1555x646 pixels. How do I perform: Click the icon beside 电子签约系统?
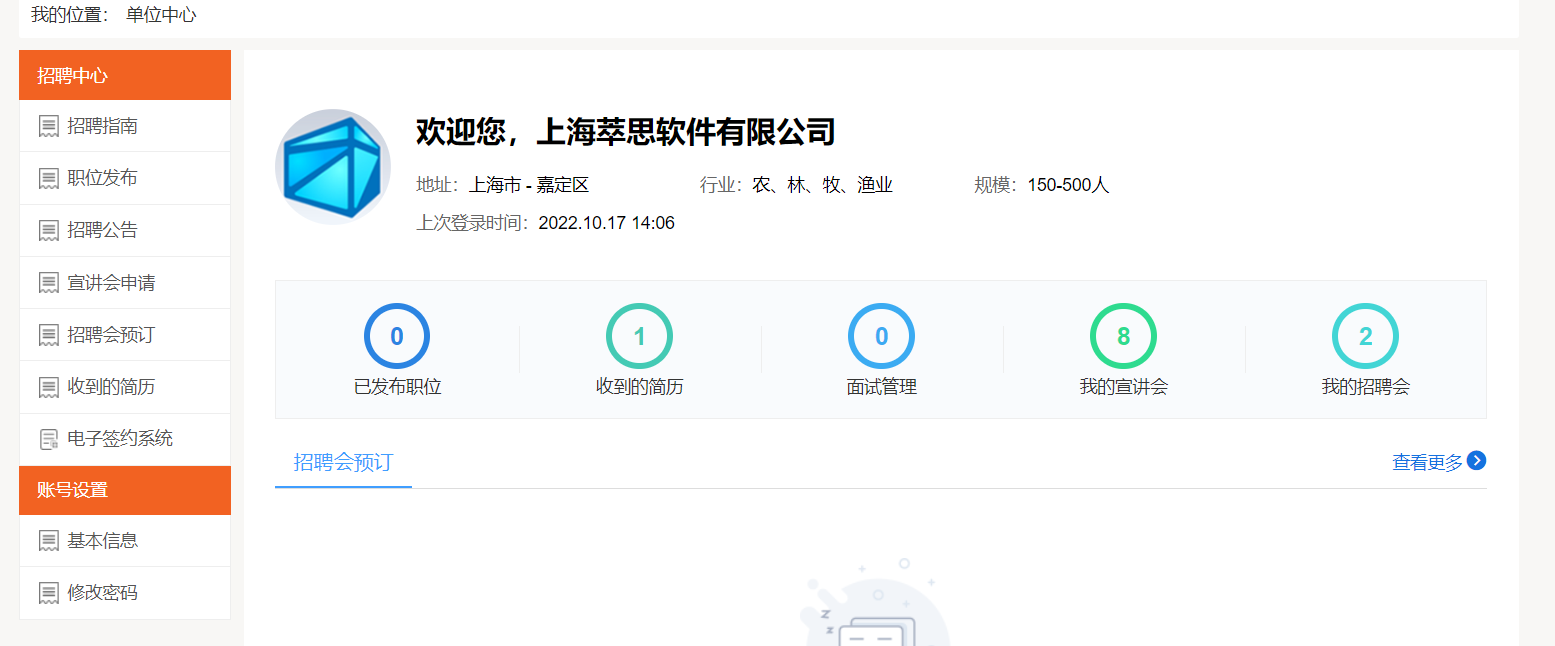pos(48,439)
